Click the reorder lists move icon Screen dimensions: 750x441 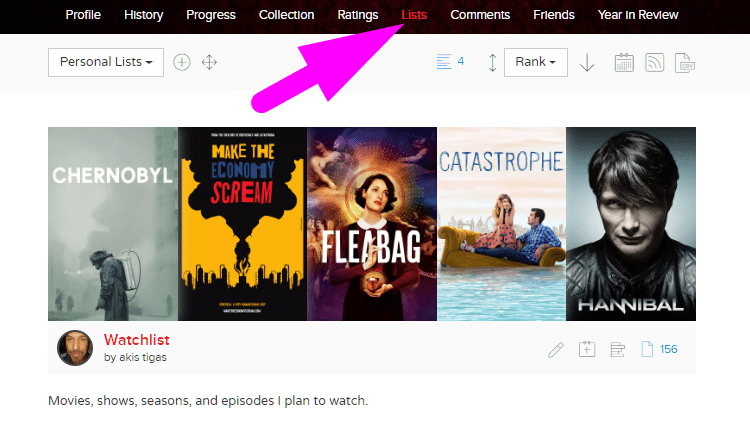click(209, 62)
